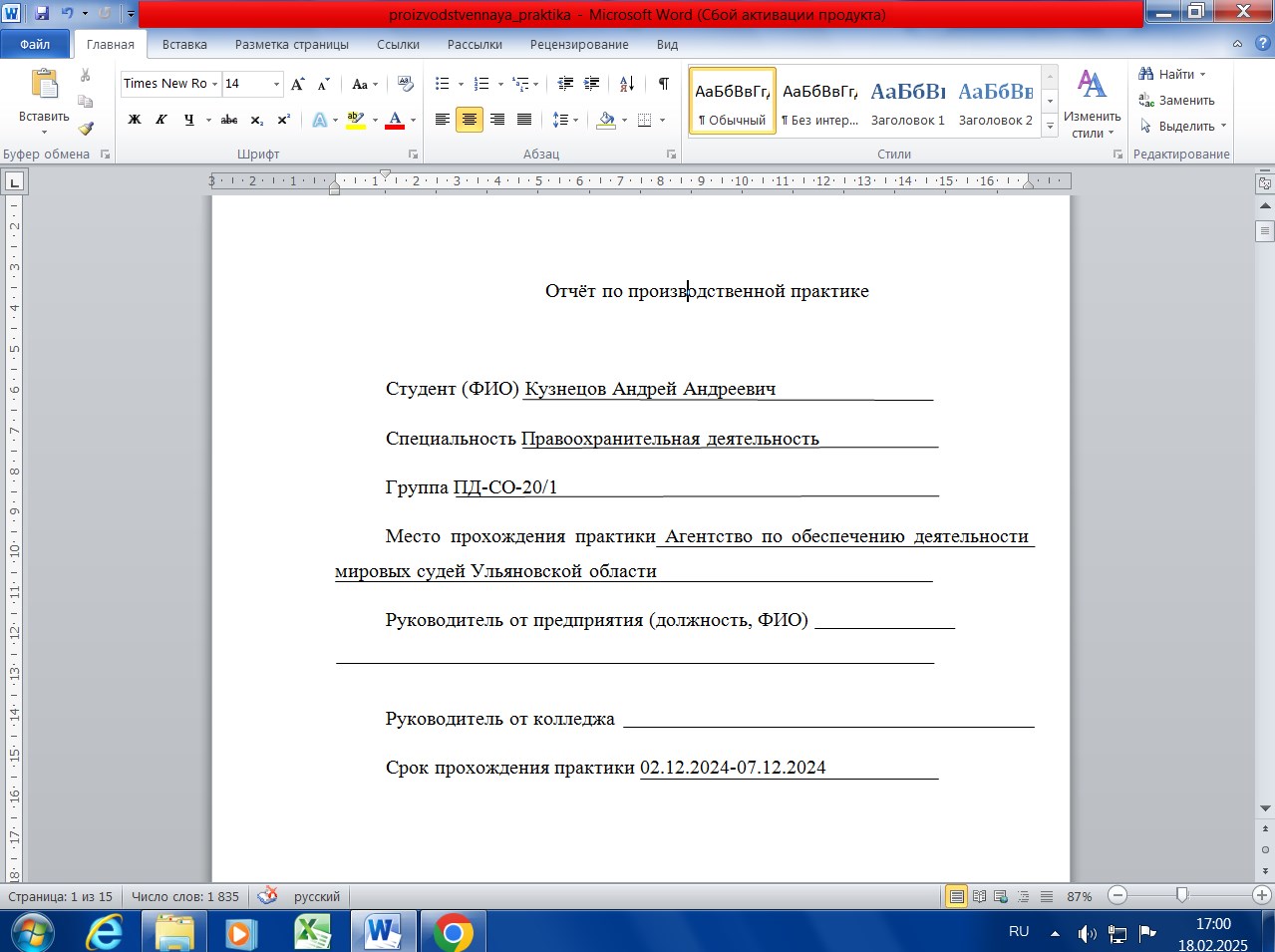Click the Copy icon in clipboard group
1275x952 pixels.
(x=86, y=101)
